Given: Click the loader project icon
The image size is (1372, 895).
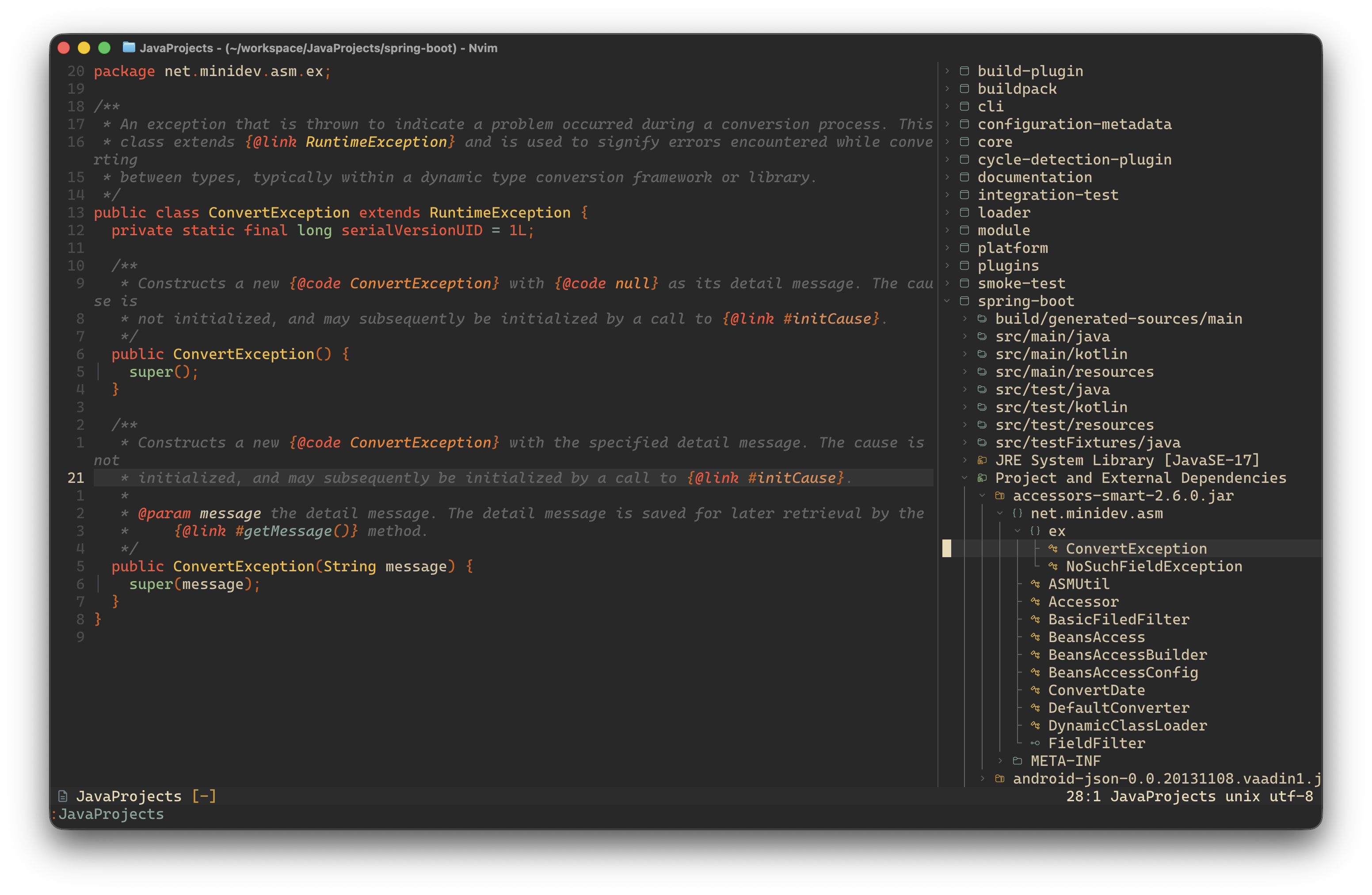Looking at the screenshot, I should coord(964,212).
